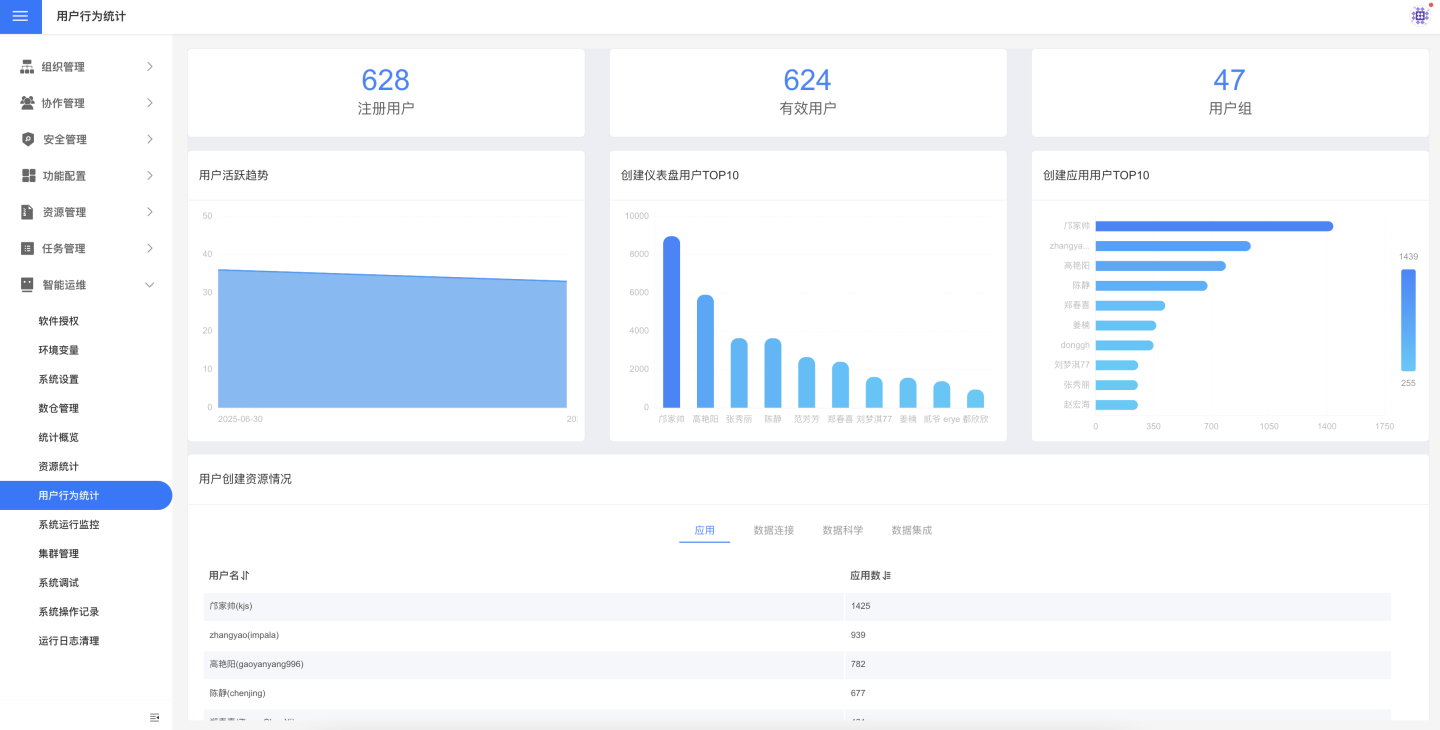Screen dimensions: 1440x730
Task: Go to 资源统计 page
Action: (58, 466)
